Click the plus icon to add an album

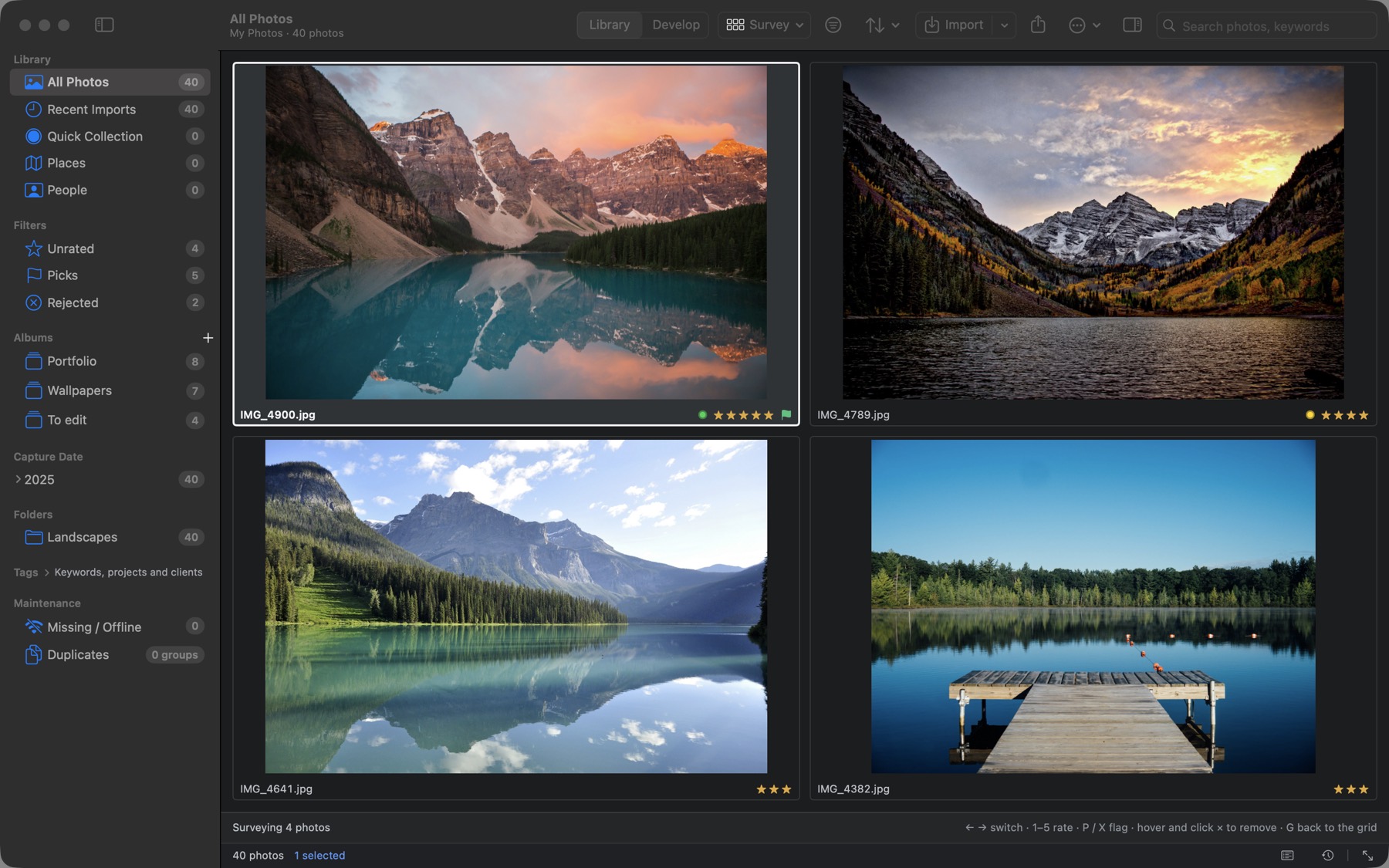pos(208,338)
